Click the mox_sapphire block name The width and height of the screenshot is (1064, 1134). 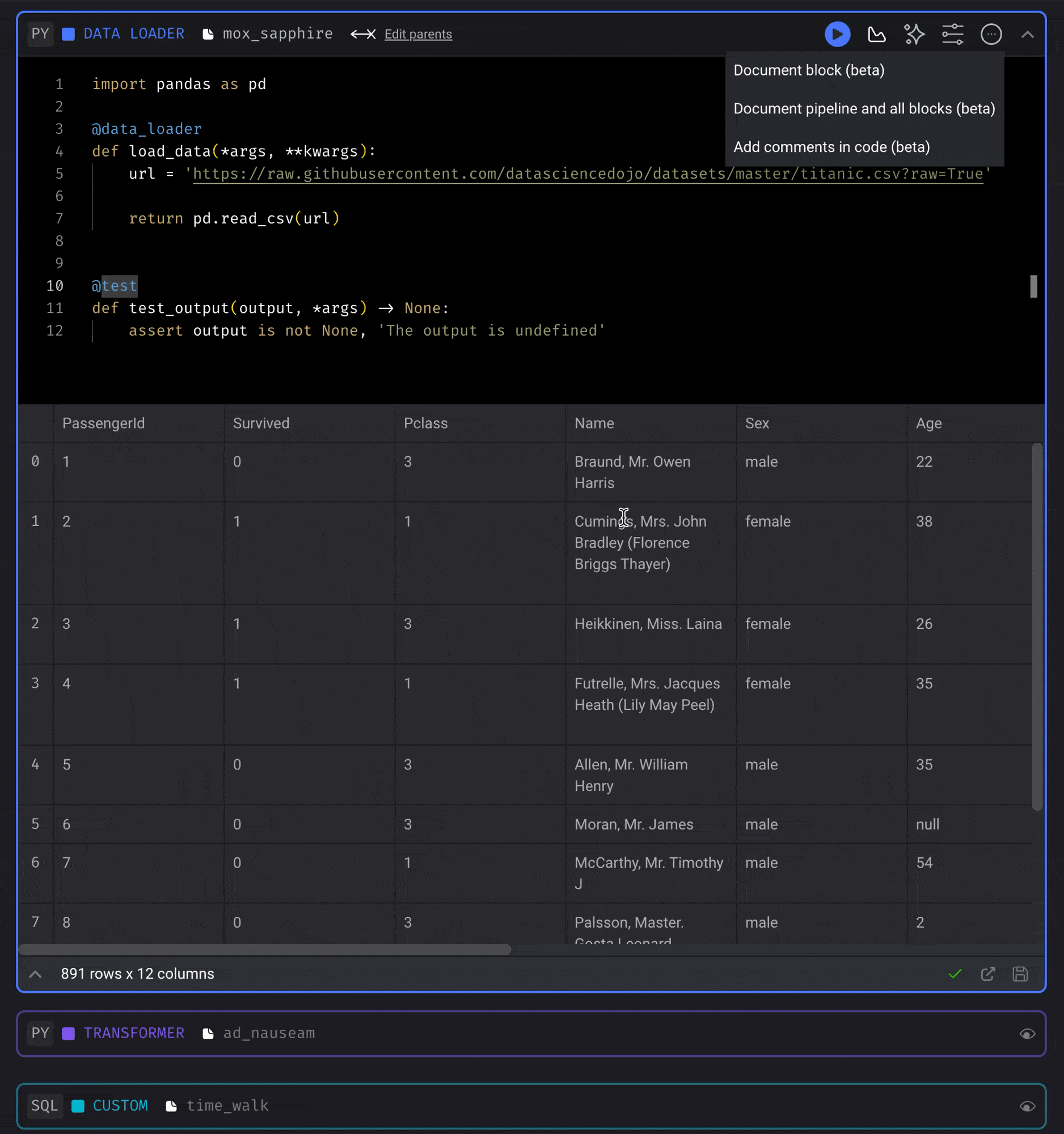tap(277, 33)
